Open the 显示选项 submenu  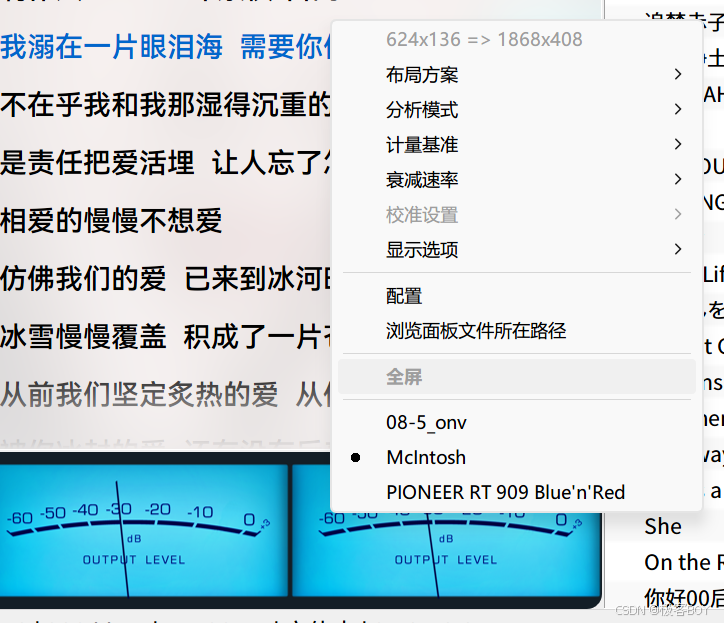[516, 249]
